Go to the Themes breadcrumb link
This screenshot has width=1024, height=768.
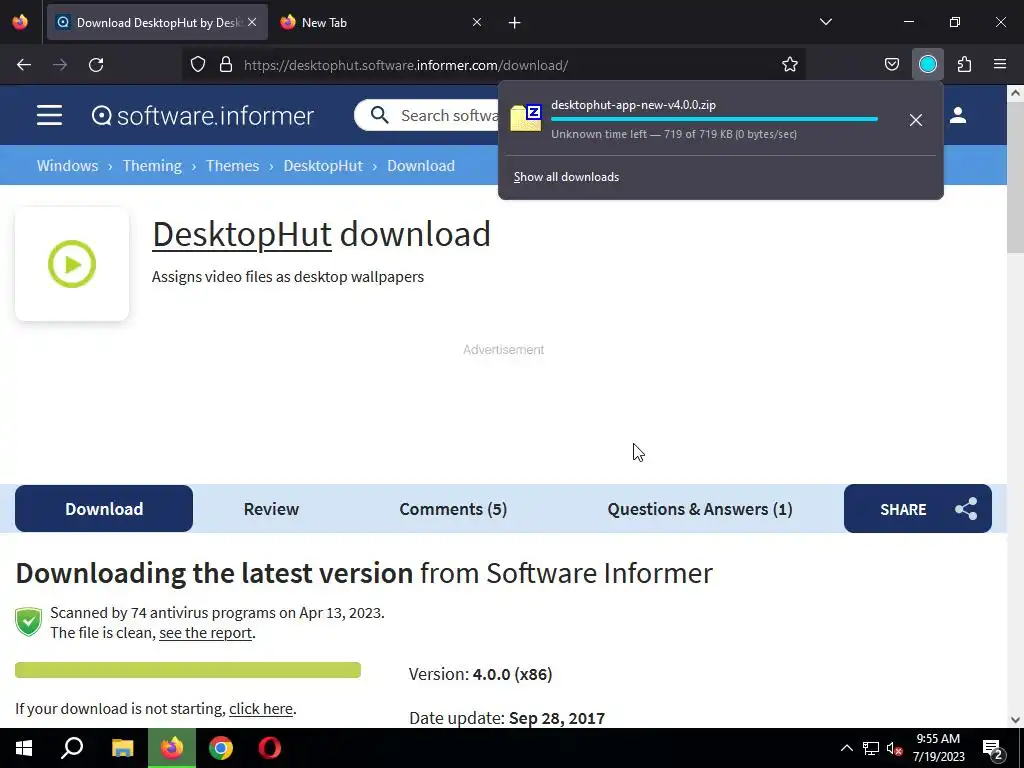(232, 166)
